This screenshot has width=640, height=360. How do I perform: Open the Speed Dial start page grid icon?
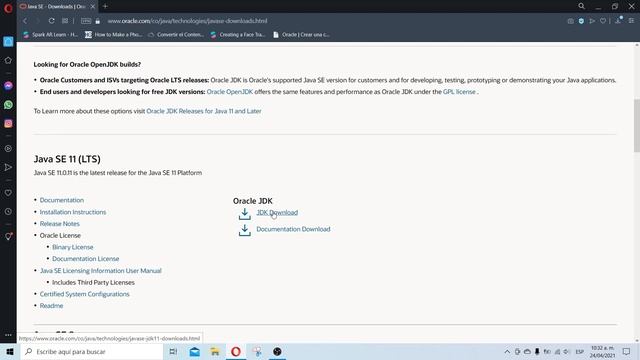coord(65,21)
